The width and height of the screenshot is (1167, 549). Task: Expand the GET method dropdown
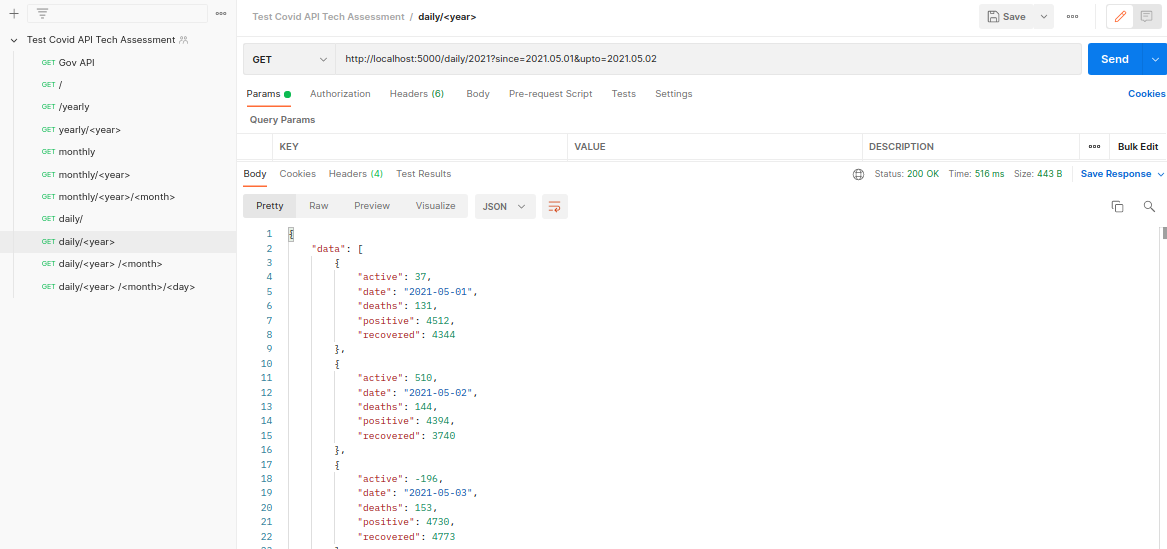[x=290, y=60]
